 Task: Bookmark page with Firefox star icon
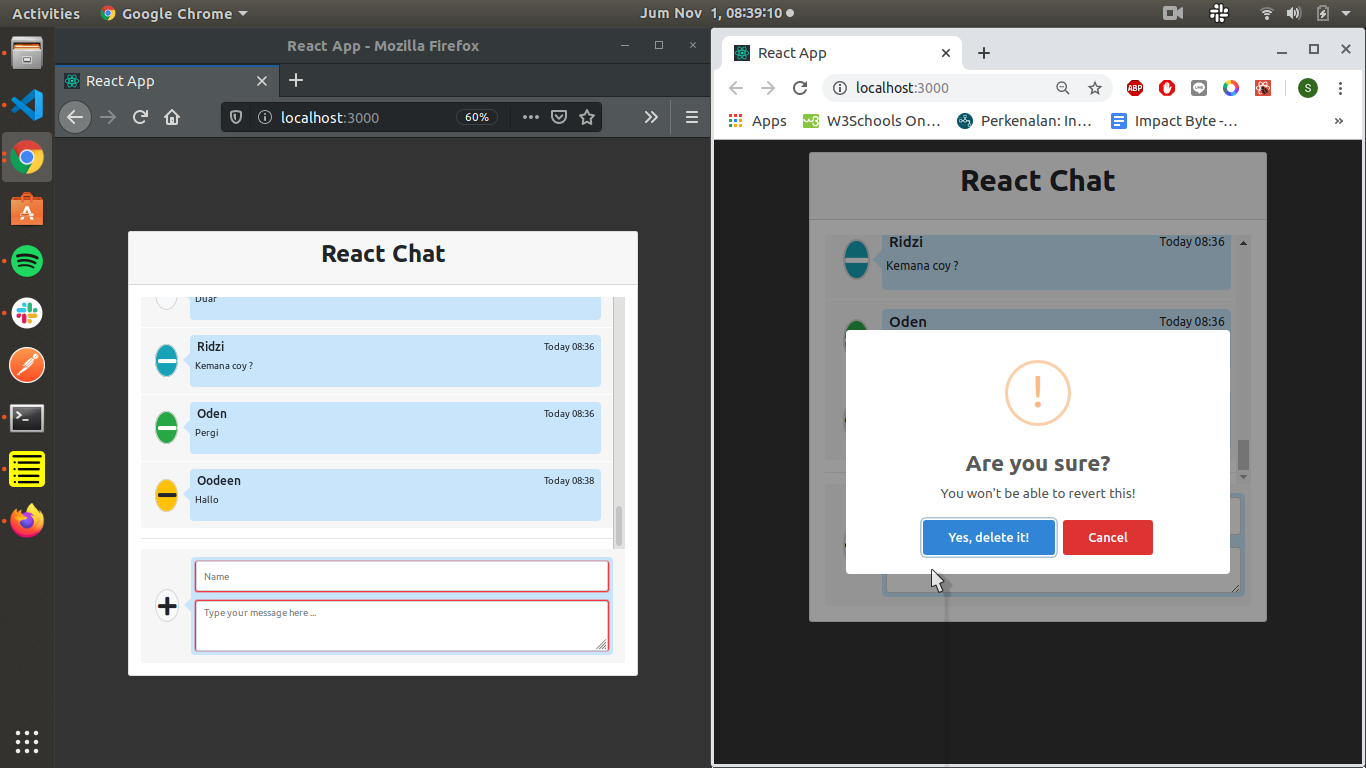587,117
